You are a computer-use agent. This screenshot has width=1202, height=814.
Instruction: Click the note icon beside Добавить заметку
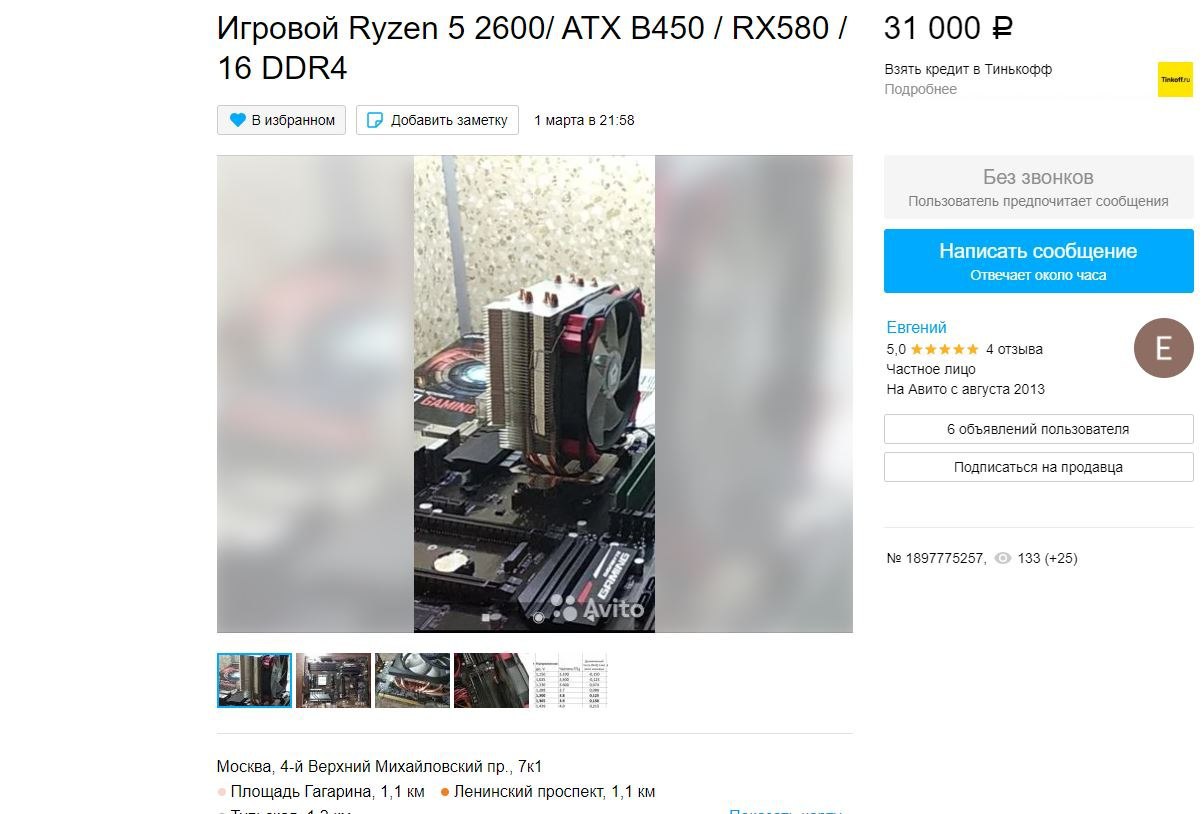[x=375, y=120]
